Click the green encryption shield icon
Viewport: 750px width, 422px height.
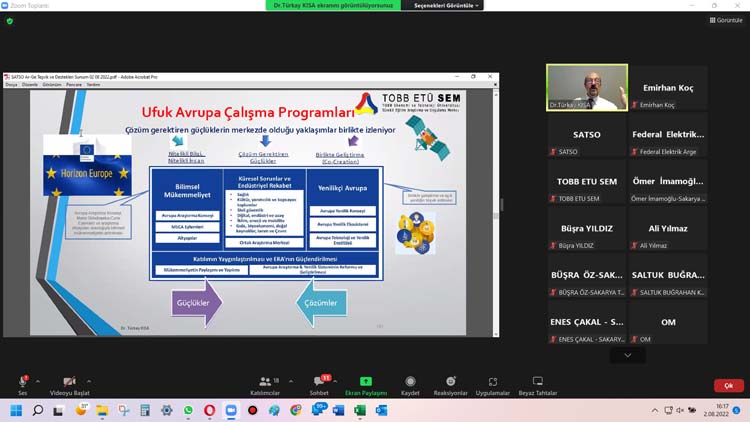(x=10, y=20)
